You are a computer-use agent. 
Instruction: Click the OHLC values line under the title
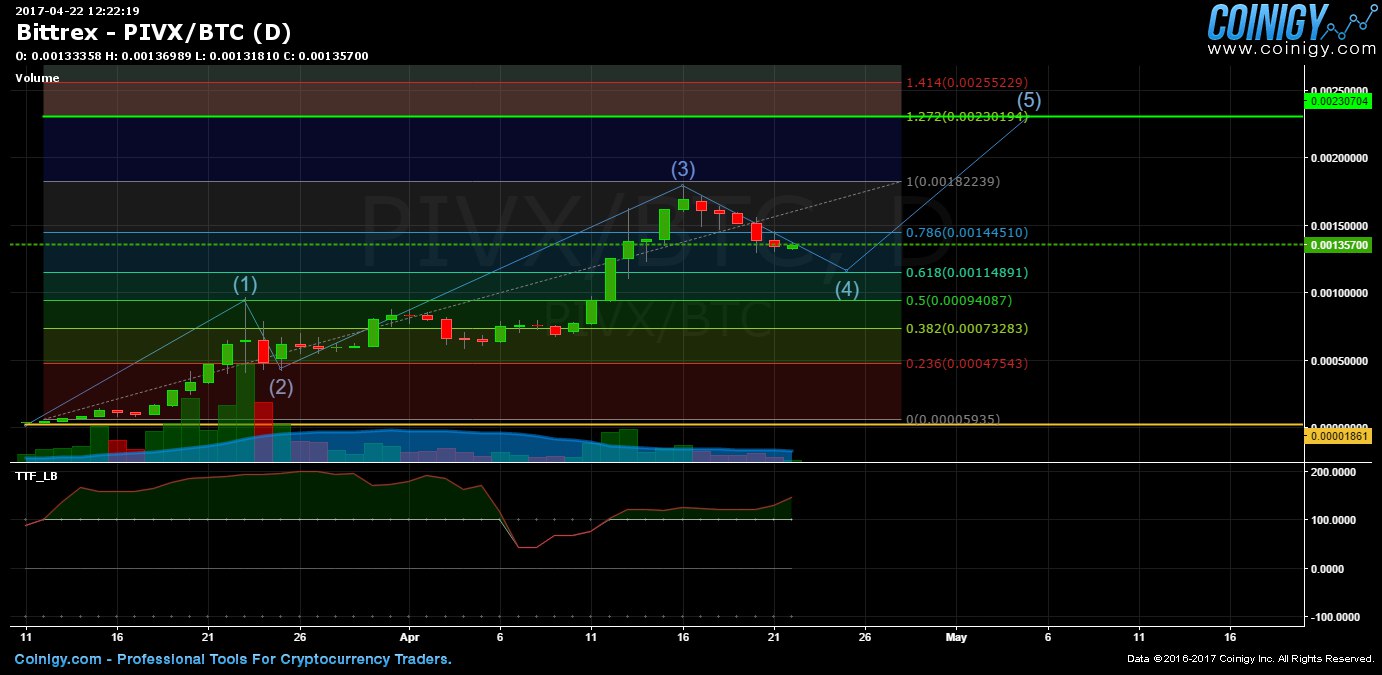(192, 56)
